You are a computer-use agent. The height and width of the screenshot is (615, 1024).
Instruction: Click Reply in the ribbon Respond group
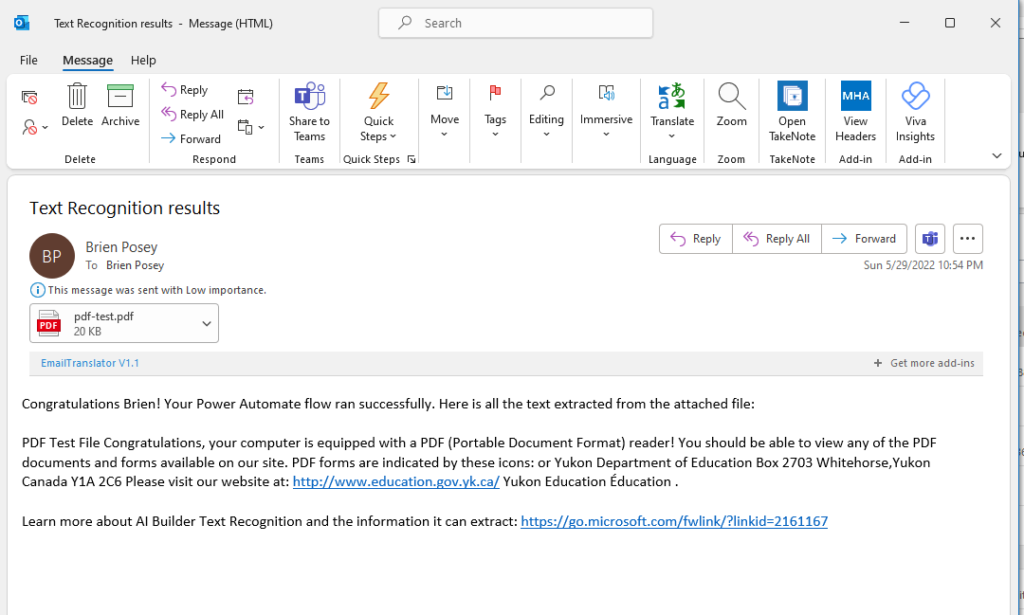click(185, 89)
